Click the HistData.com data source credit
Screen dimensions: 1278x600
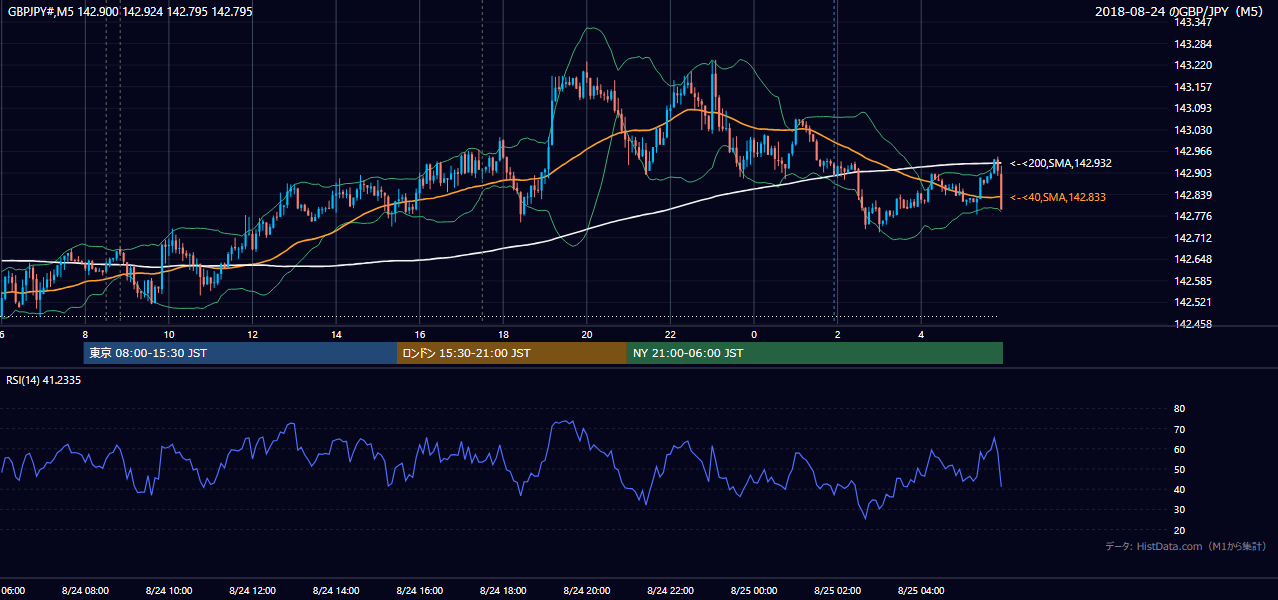coord(1186,546)
